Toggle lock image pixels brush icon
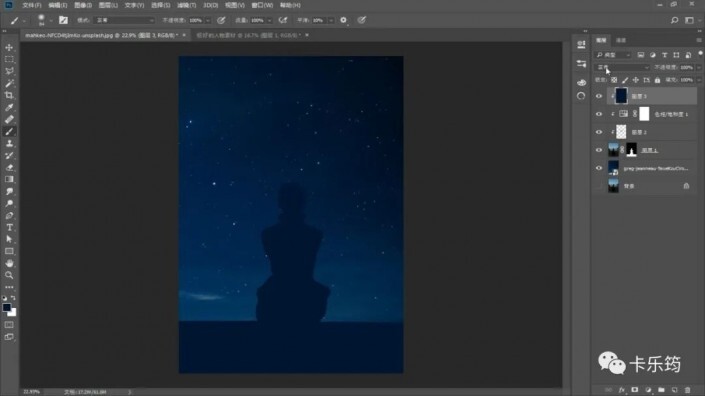Screen dimensions: 705x396 tap(625, 80)
